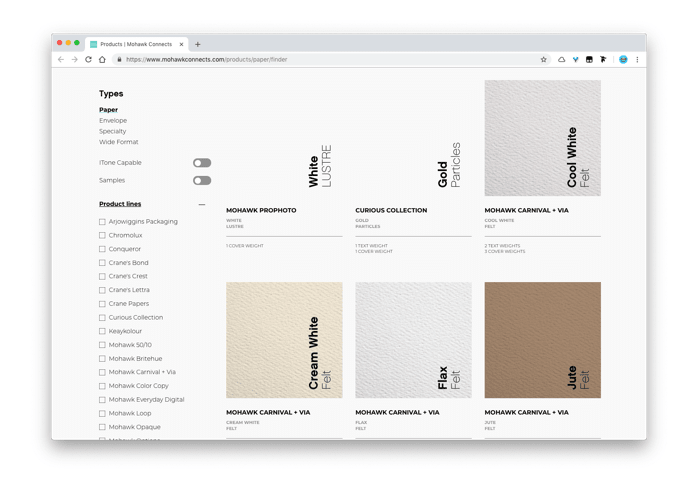The image size is (696, 488).
Task: Select the Wide Format type filter
Action: [119, 142]
